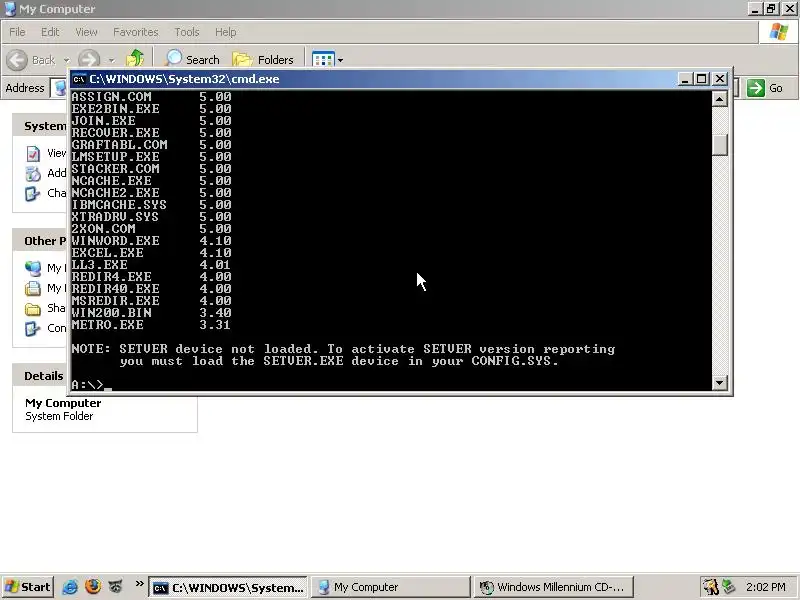This screenshot has height=600, width=800.
Task: Minimize the cmd.exe window
Action: pos(685,79)
